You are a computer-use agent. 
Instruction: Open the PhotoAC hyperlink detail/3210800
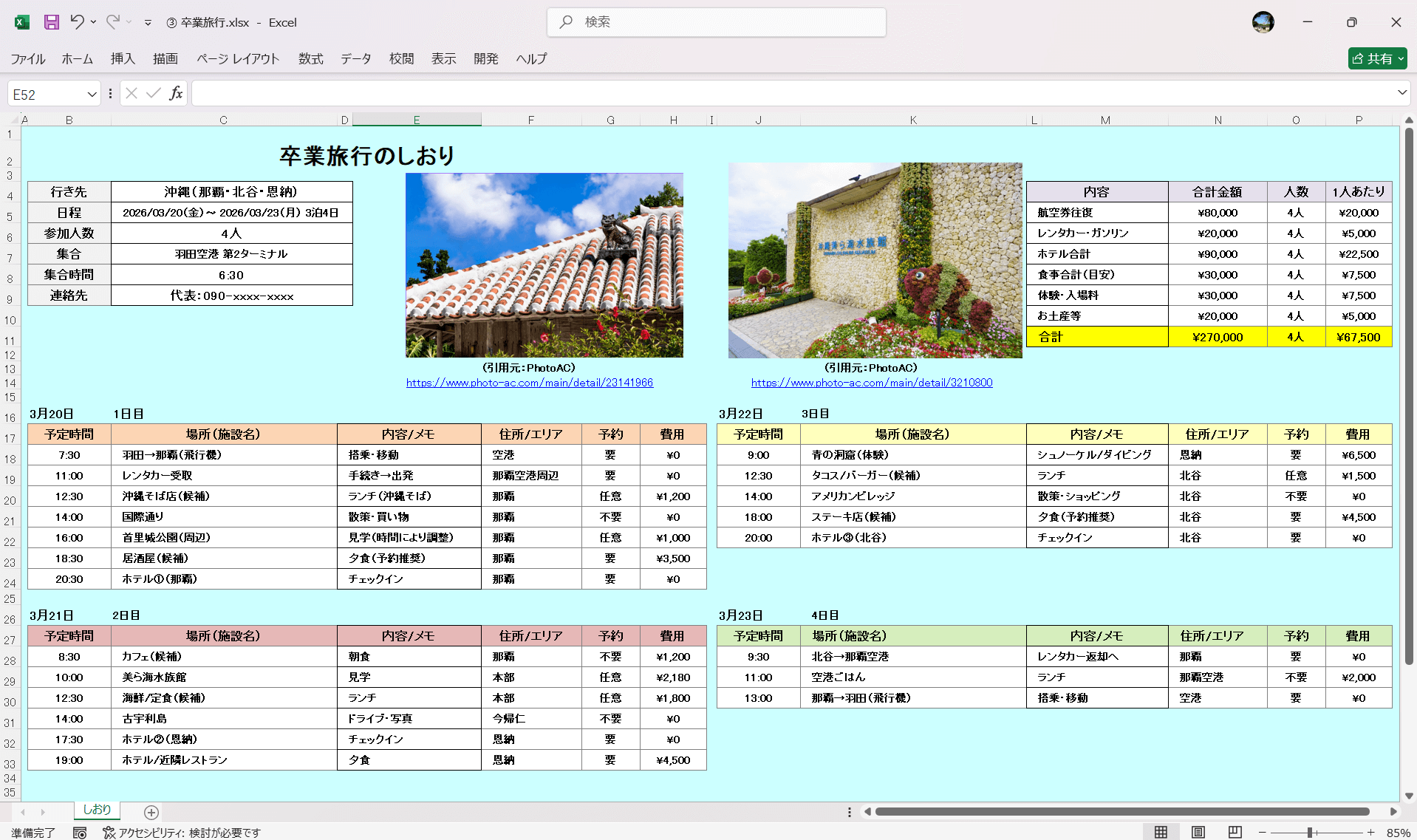872,383
